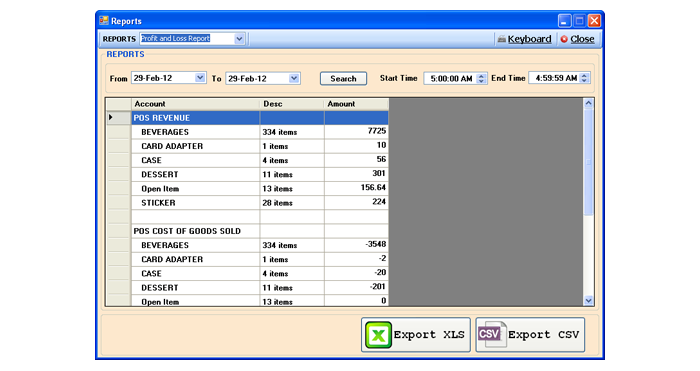
Task: Open the Profit and Loss Report dropdown
Action: pyautogui.click(x=239, y=39)
